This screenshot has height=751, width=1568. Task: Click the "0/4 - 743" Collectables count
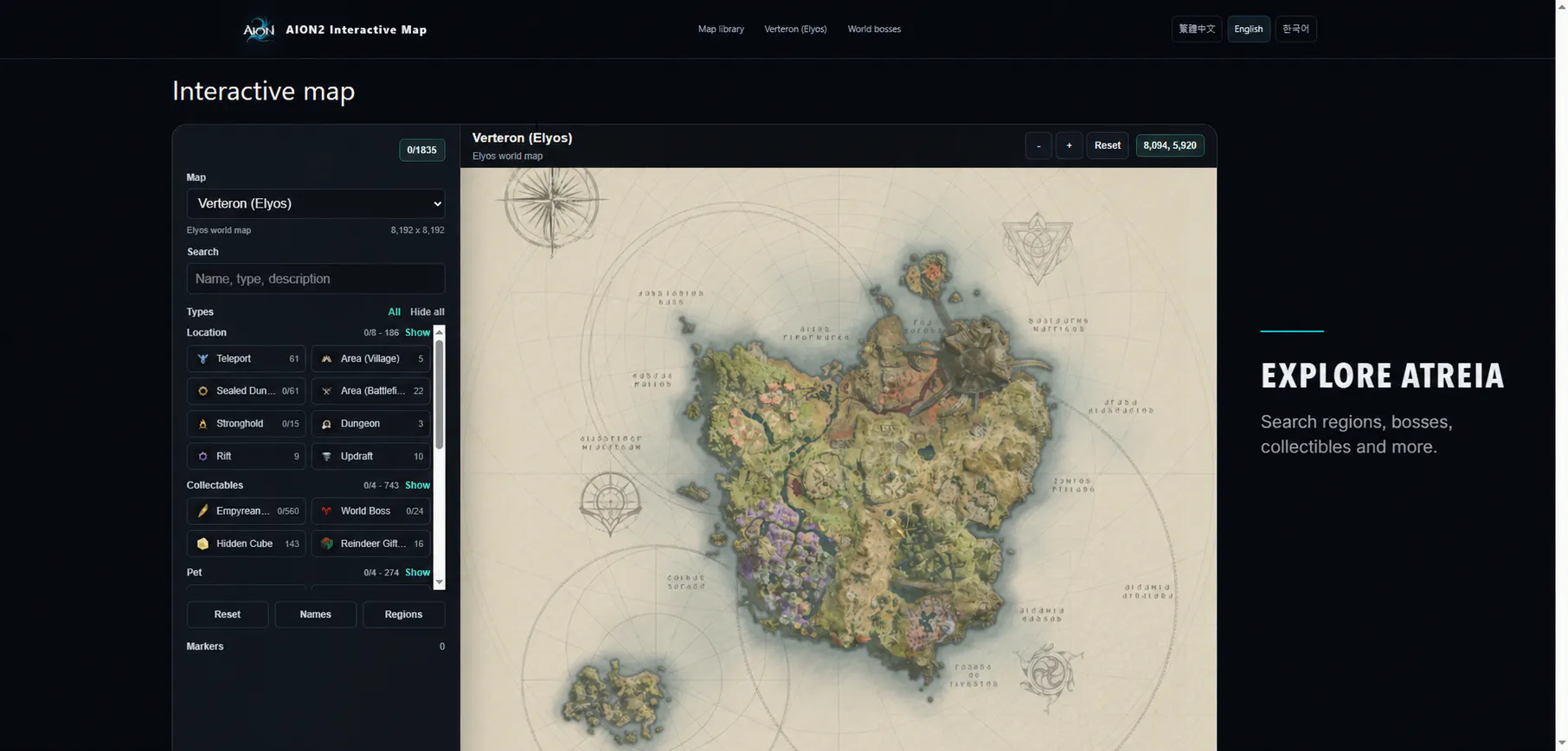381,485
